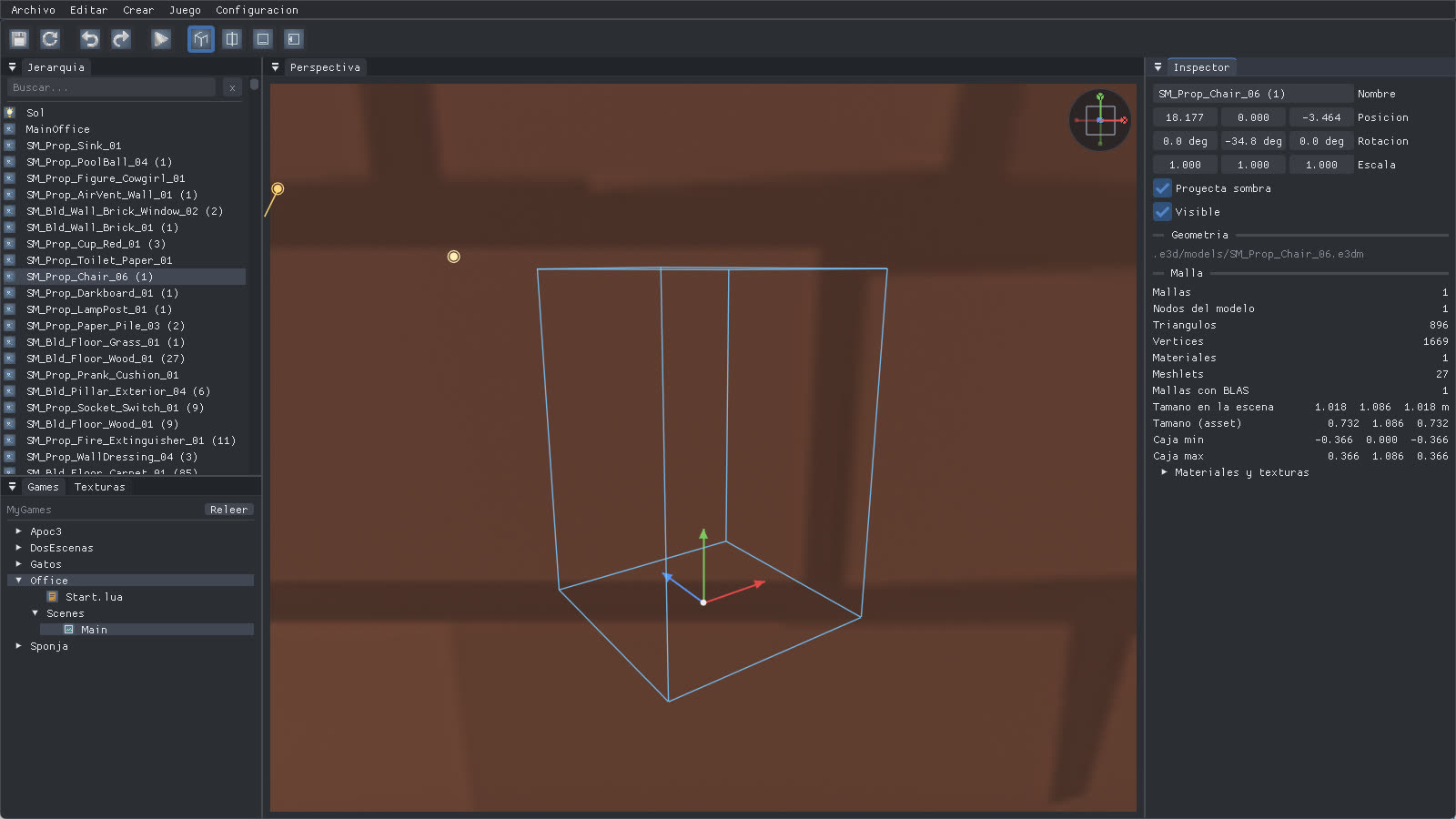Select the bottom panel layout icon
1456x819 pixels.
point(263,39)
